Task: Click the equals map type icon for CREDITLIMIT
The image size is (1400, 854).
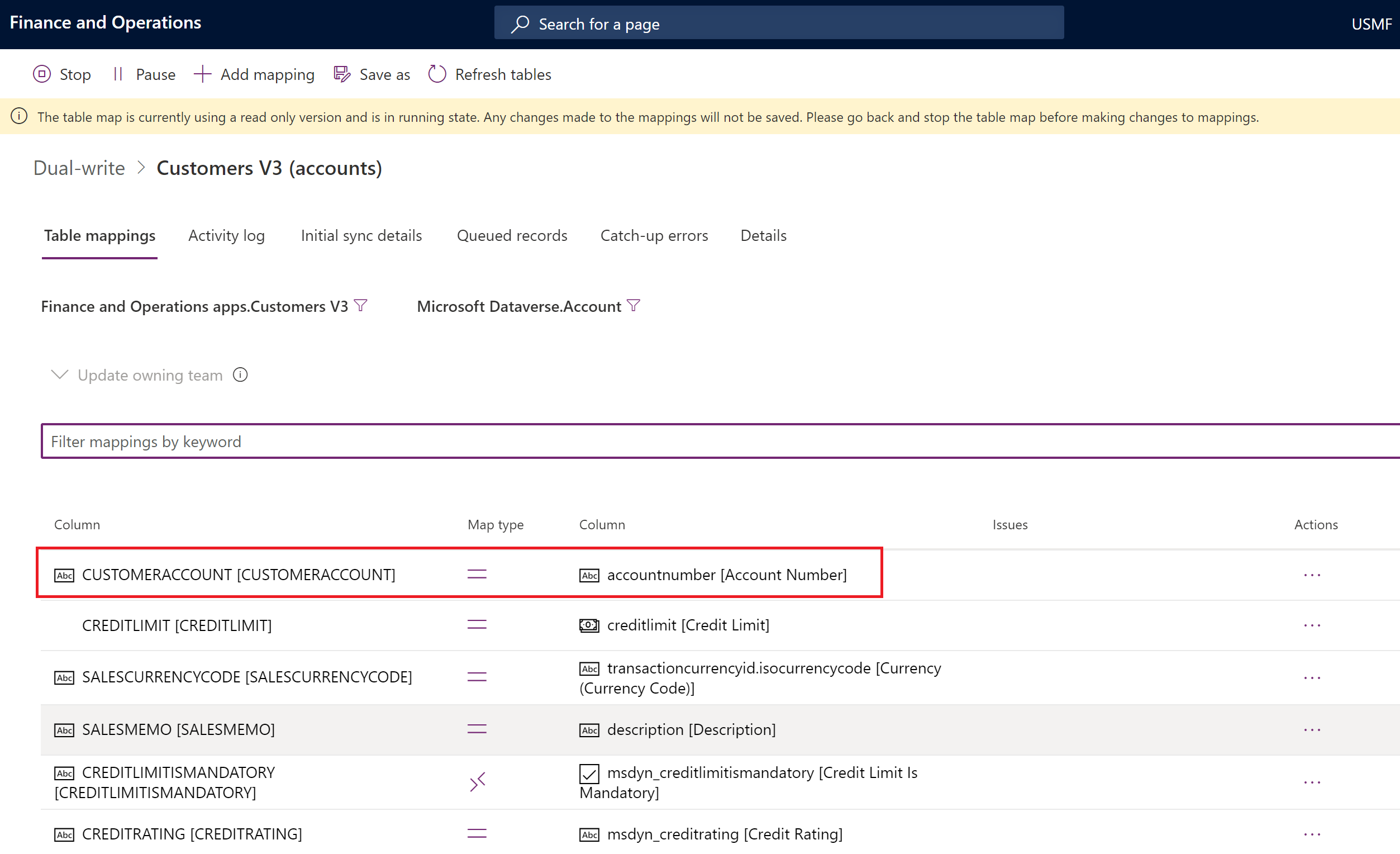Action: click(x=477, y=625)
